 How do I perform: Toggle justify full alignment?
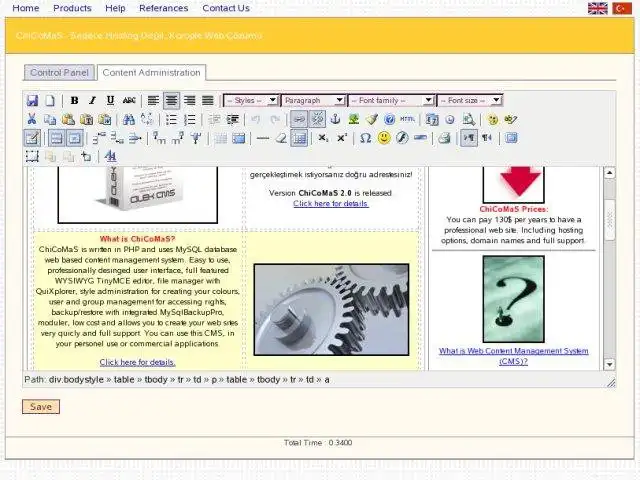pos(208,100)
